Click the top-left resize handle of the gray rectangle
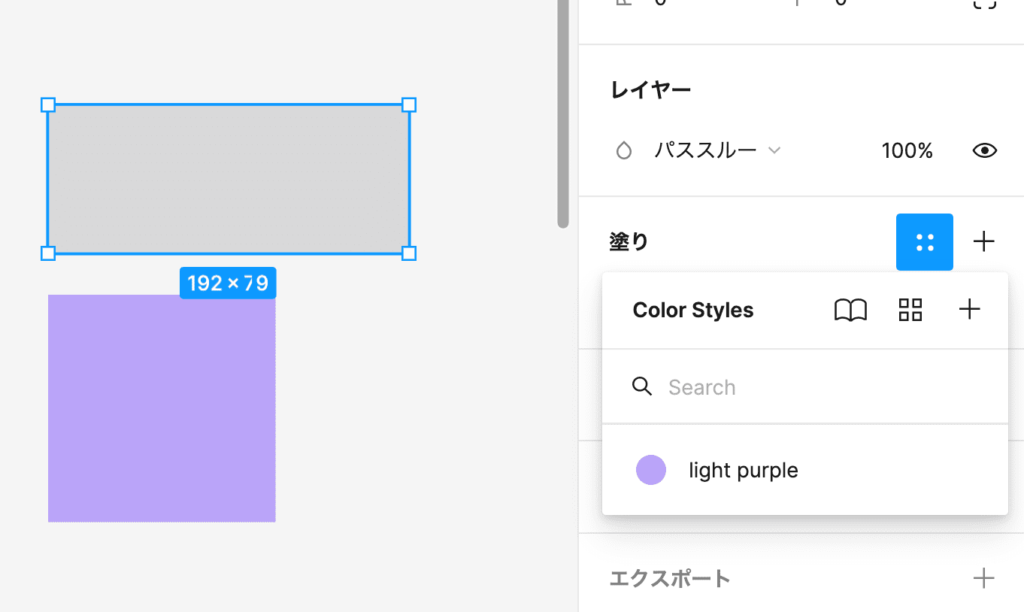The height and width of the screenshot is (612, 1024). (x=48, y=105)
